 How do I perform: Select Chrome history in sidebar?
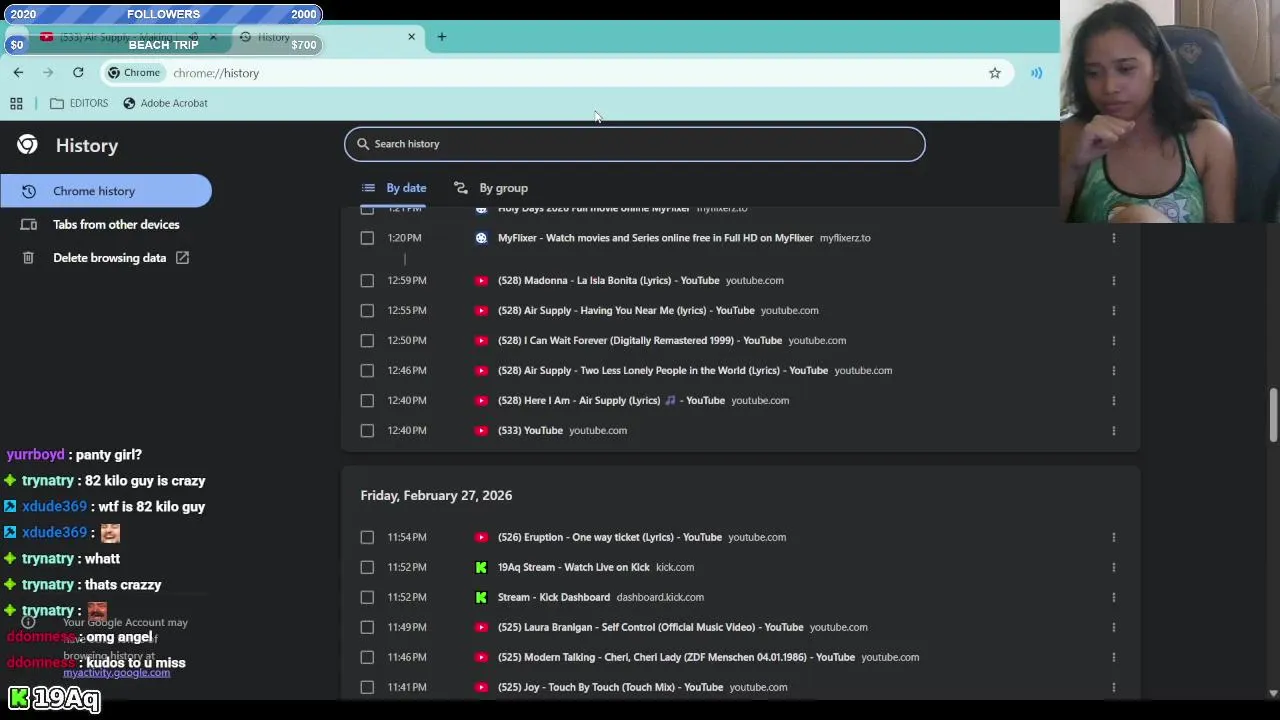coord(105,191)
